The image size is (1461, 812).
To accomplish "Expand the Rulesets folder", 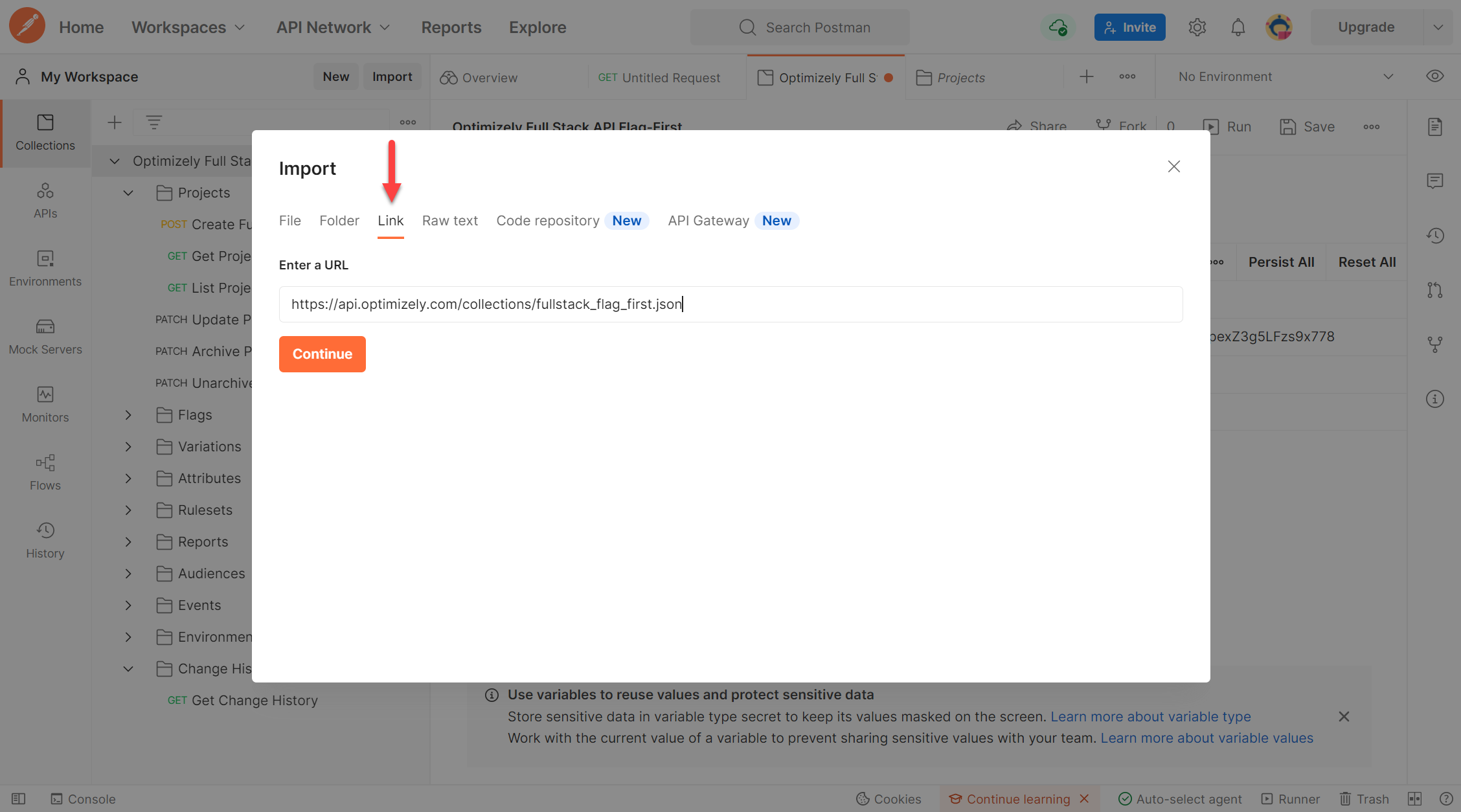I will [128, 510].
